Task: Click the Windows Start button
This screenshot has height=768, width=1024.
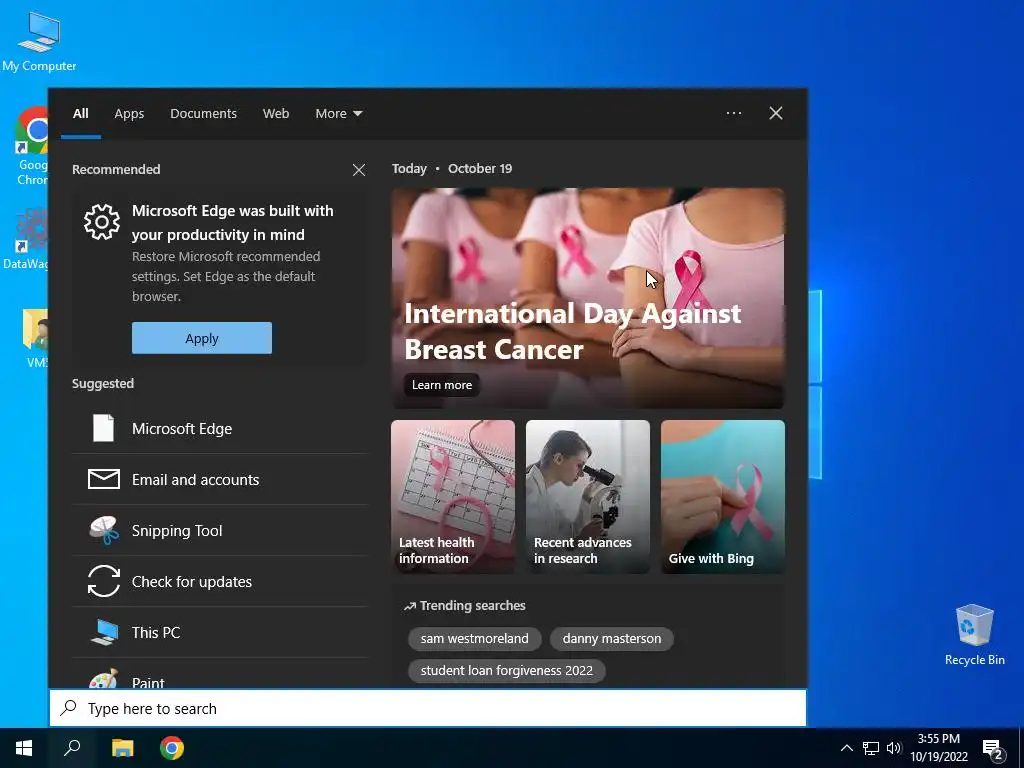Action: coord(24,748)
